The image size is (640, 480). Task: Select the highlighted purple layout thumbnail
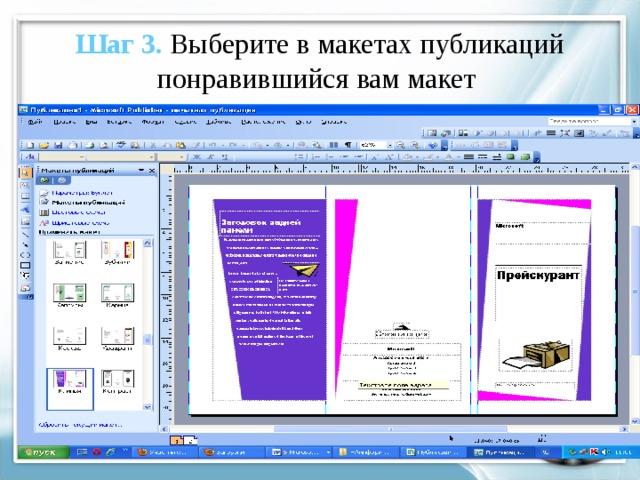(x=70, y=387)
